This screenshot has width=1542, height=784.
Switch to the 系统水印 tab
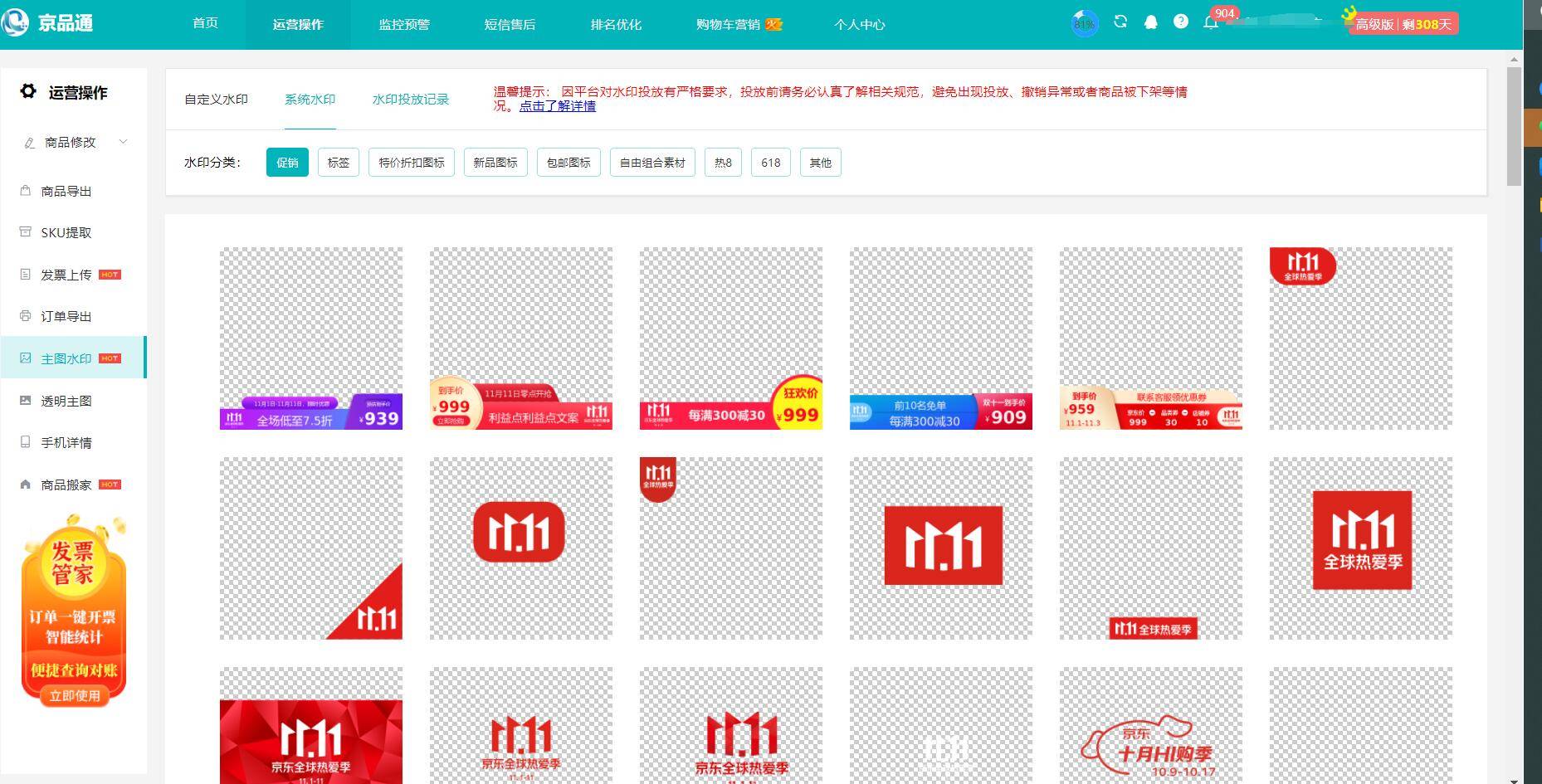(x=310, y=99)
